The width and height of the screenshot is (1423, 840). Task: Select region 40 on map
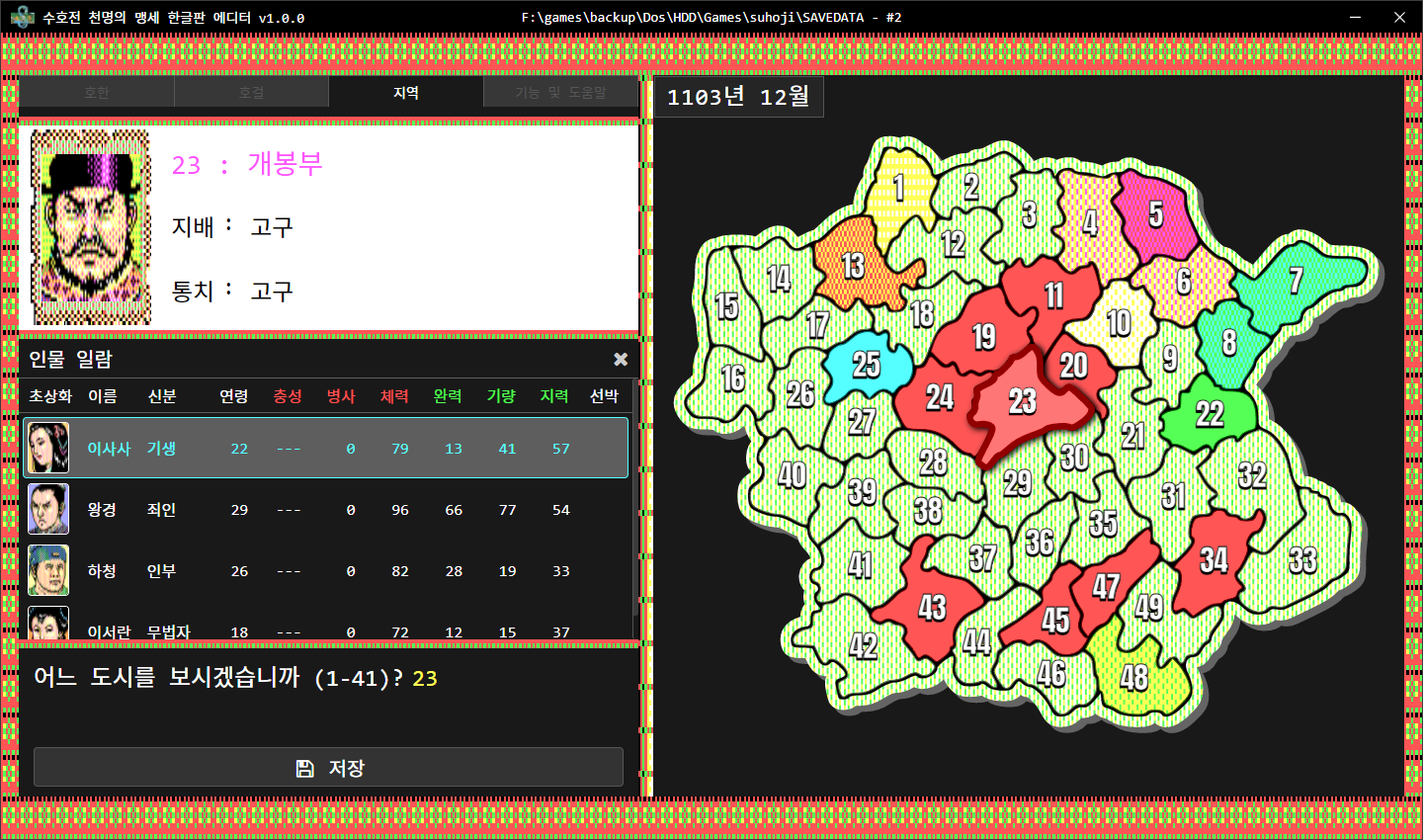coord(792,474)
